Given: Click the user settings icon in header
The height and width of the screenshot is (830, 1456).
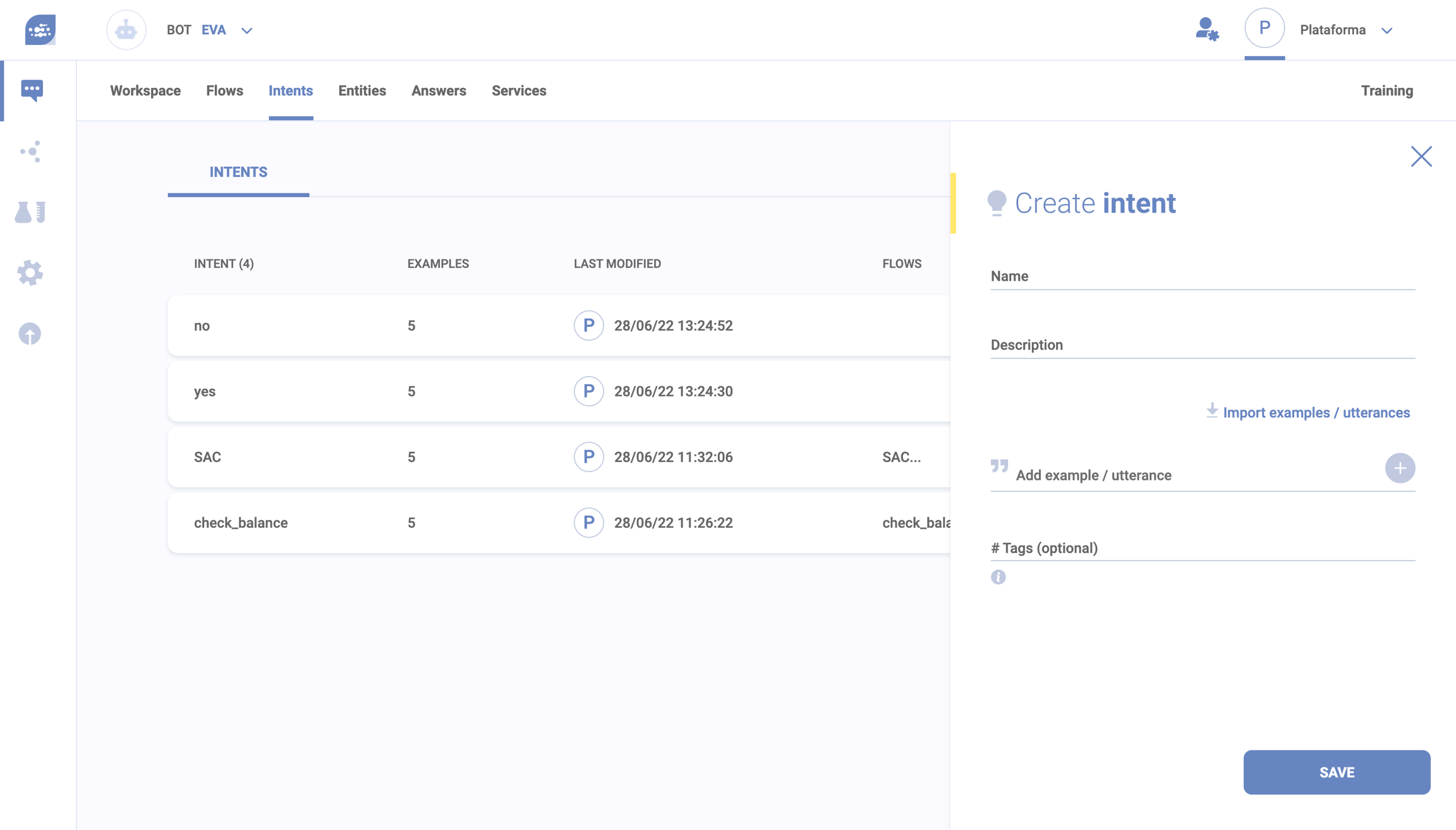Looking at the screenshot, I should coord(1206,30).
